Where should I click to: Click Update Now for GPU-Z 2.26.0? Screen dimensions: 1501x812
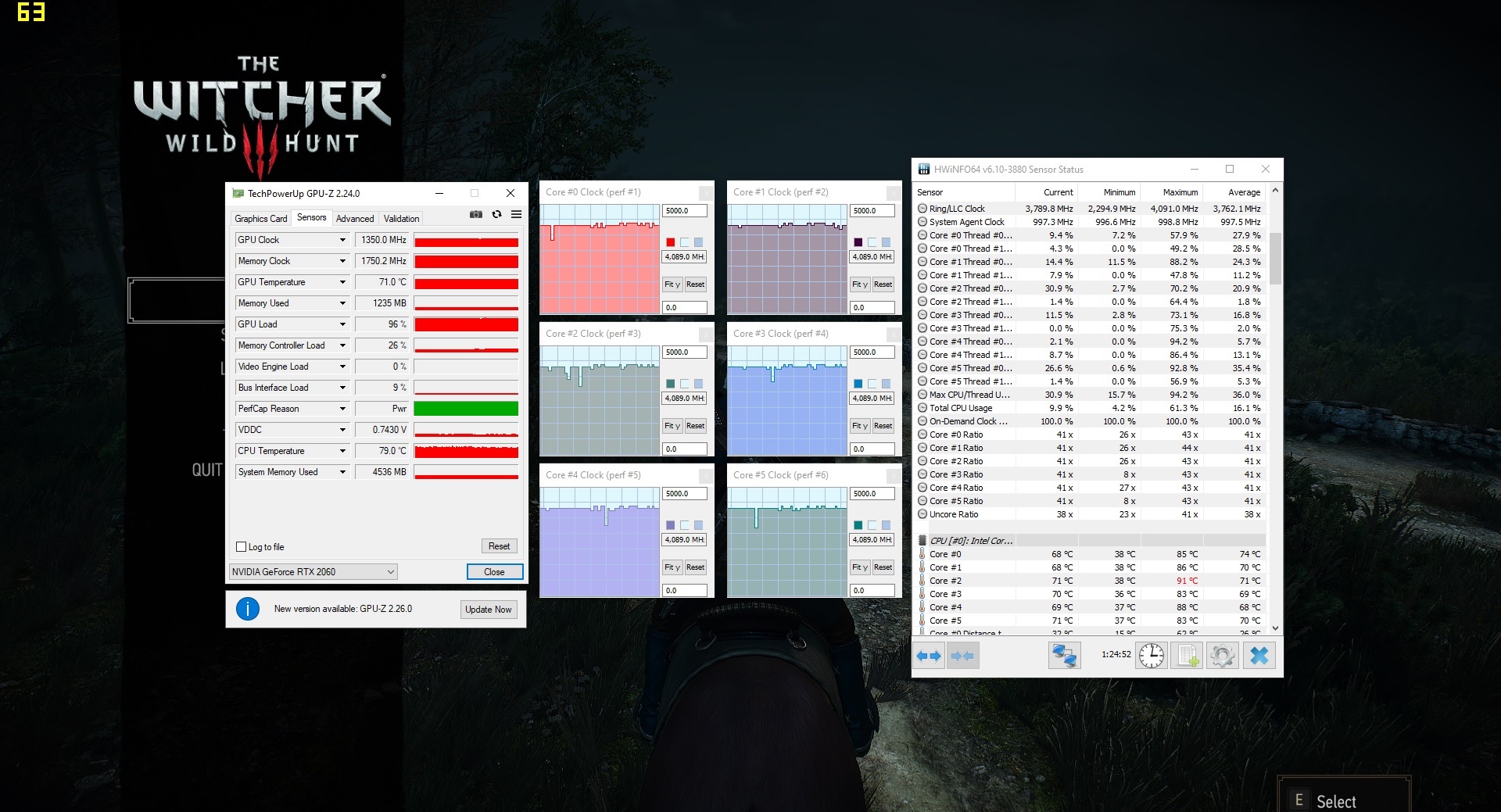point(488,610)
